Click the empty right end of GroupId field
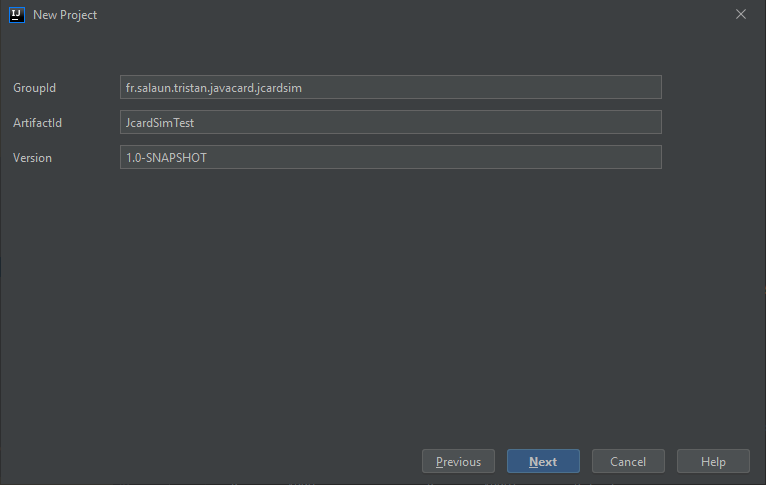Image resolution: width=766 pixels, height=485 pixels. point(600,88)
